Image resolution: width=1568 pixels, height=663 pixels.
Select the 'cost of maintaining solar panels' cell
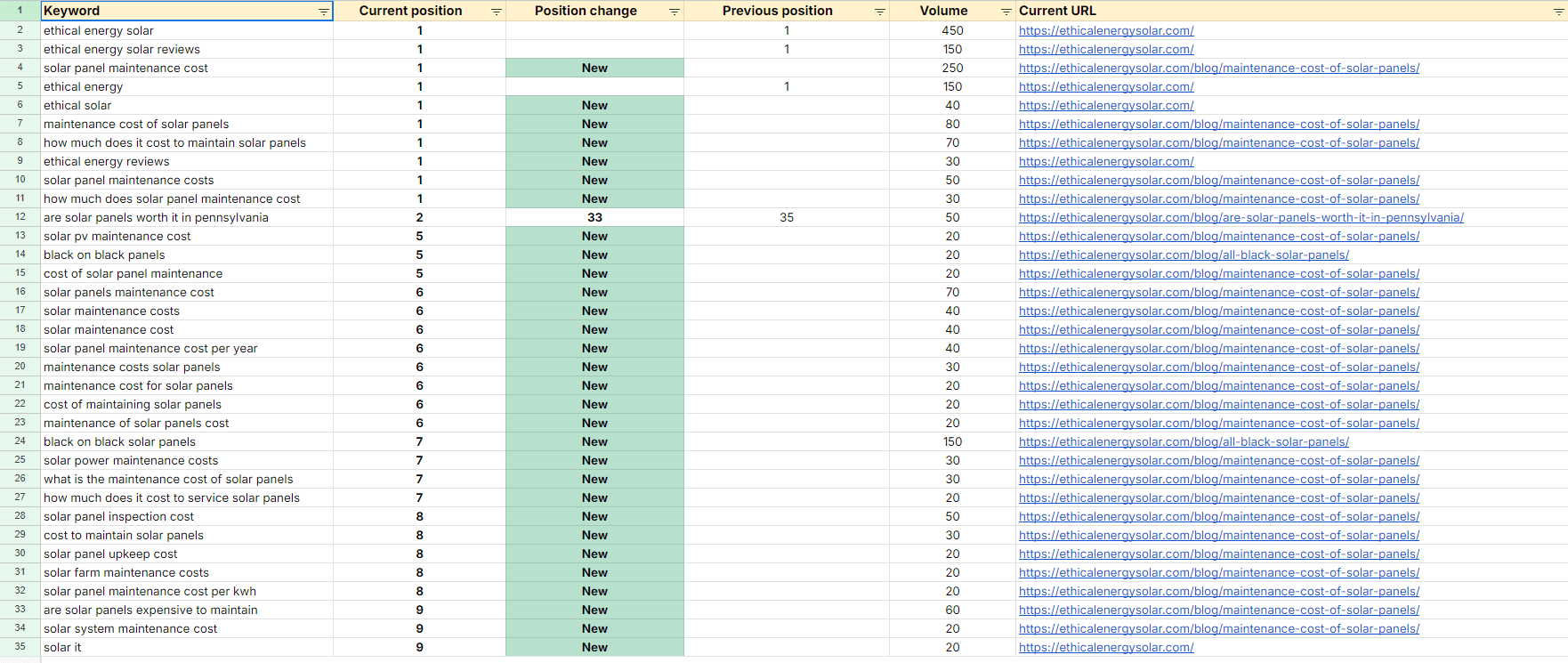click(187, 404)
